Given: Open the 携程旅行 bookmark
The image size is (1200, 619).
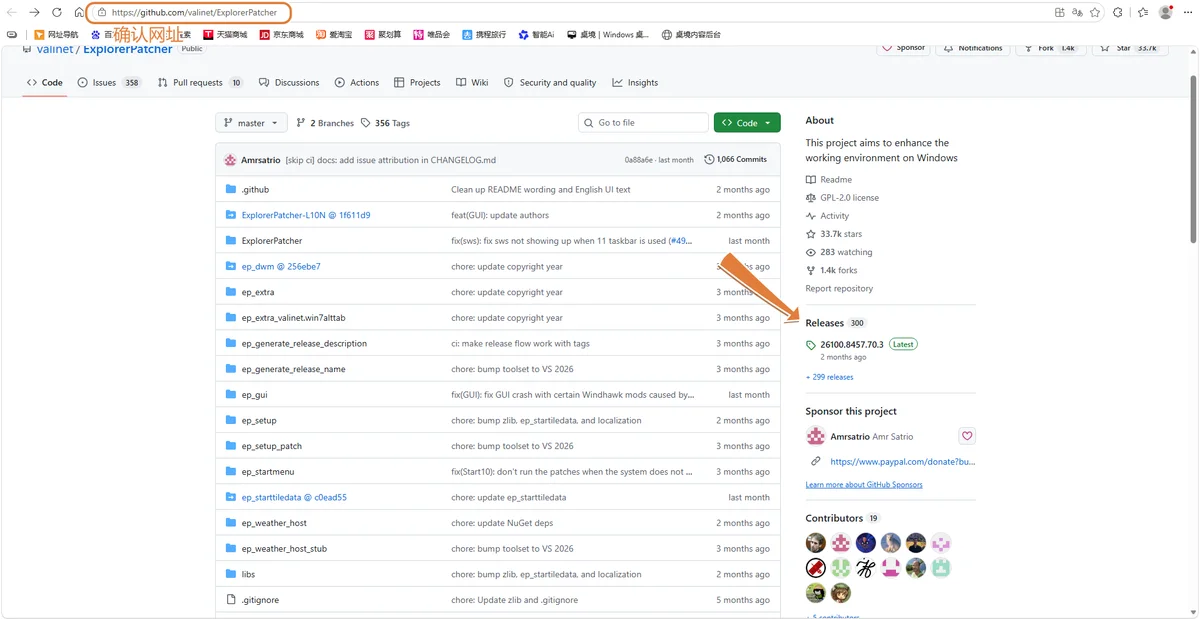Looking at the screenshot, I should [485, 34].
